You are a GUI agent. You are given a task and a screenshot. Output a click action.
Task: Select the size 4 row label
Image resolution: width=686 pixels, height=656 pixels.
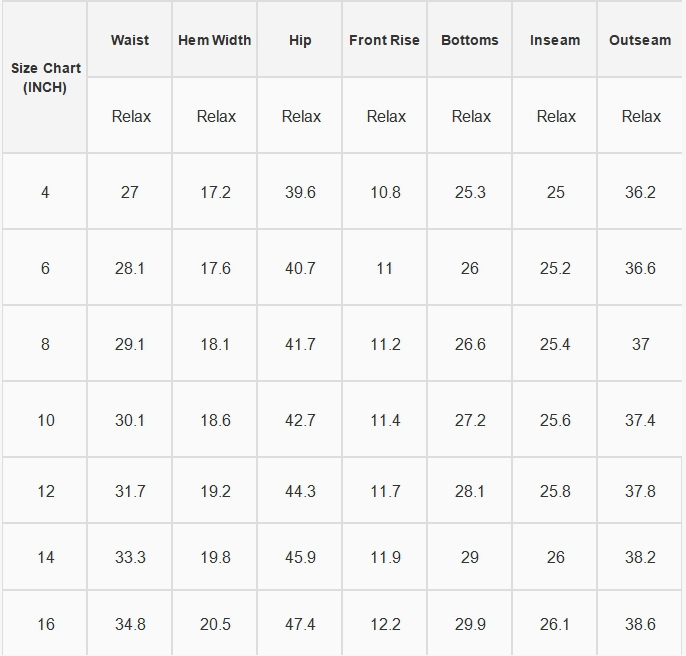45,192
